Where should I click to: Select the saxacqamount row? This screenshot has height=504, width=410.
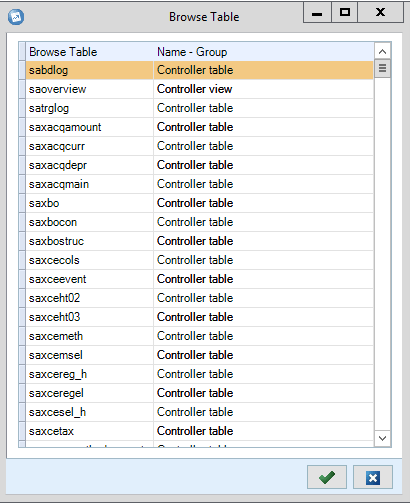coord(199,127)
